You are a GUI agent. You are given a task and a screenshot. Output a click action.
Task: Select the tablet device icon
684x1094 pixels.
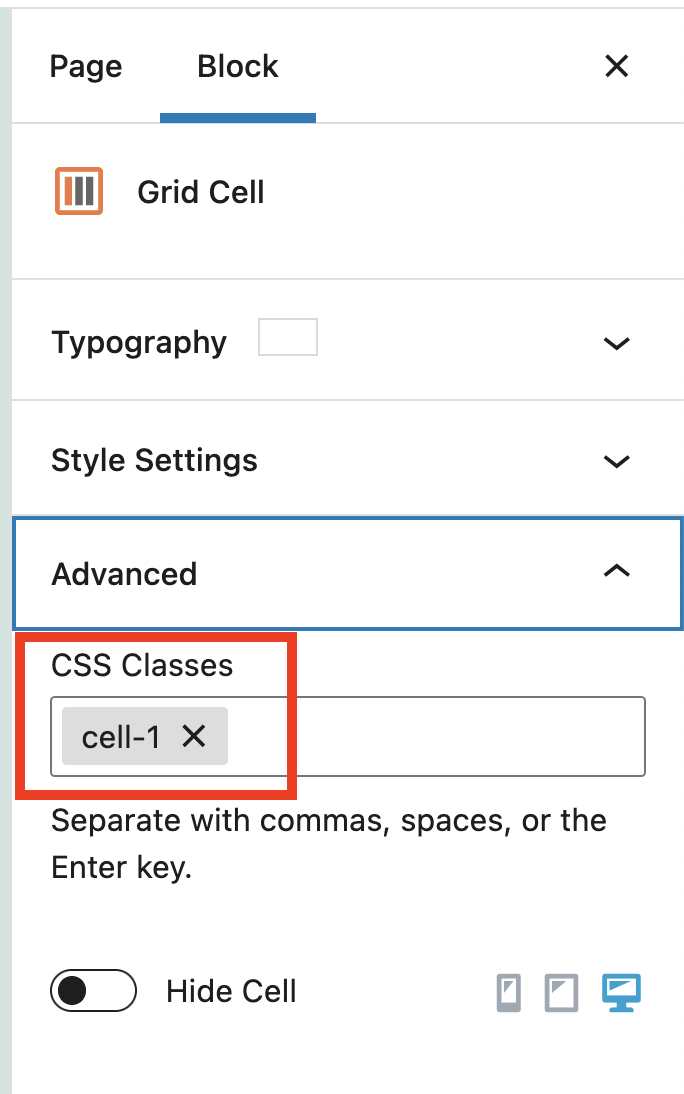(x=561, y=992)
